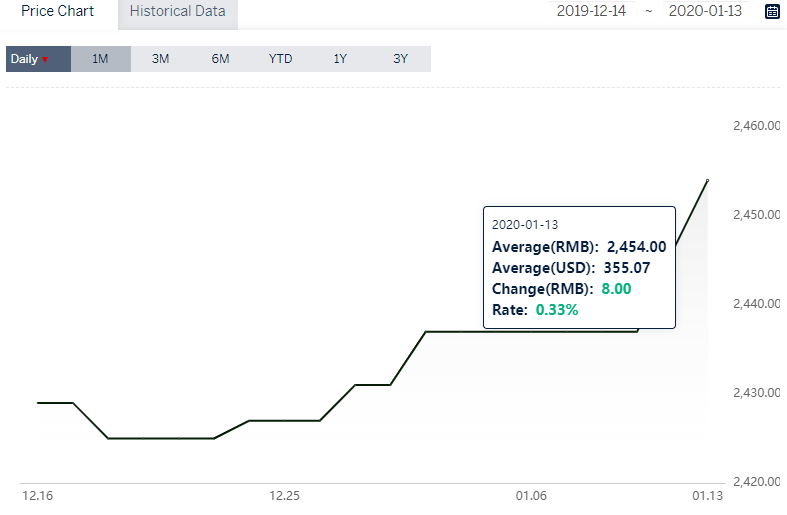Edit the start date 2019-12-14 field

tap(591, 11)
